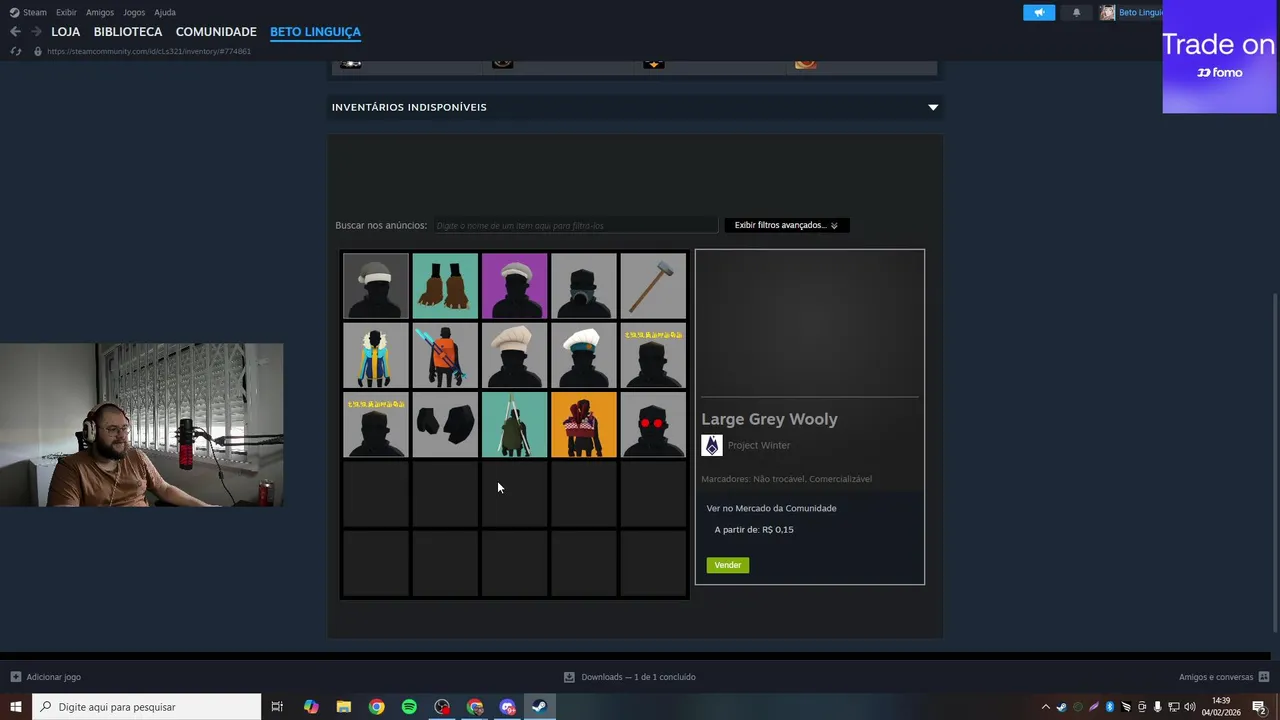Go forward with the forward arrow
1280x720 pixels.
click(36, 32)
